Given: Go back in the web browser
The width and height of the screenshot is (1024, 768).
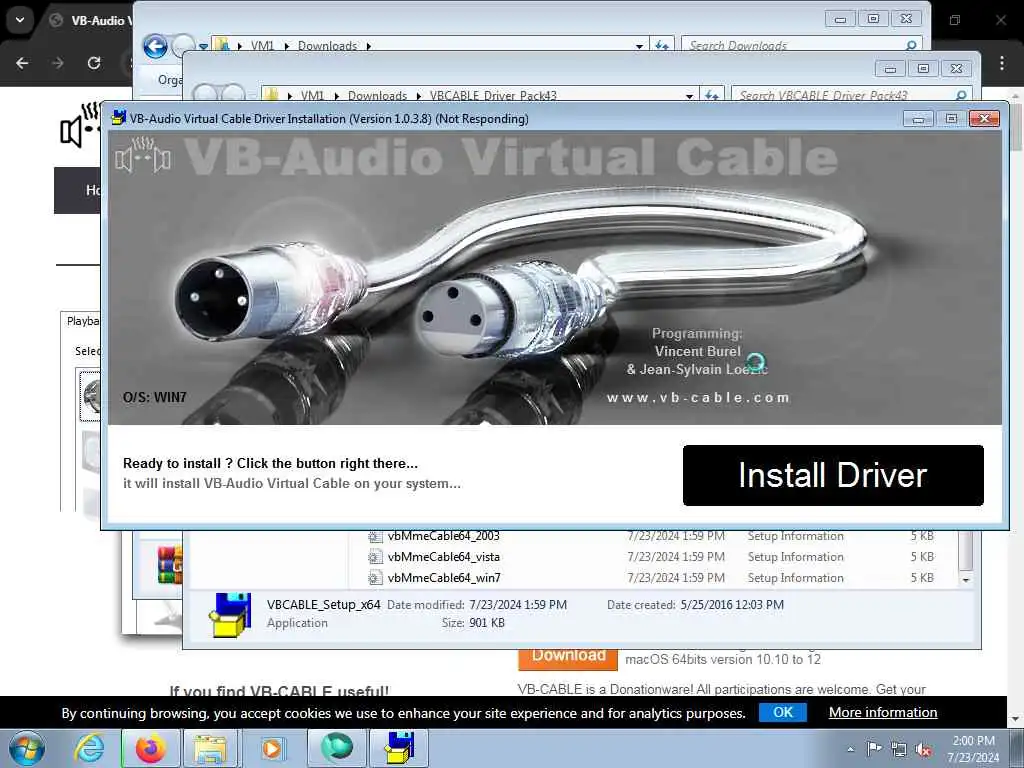Looking at the screenshot, I should (x=22, y=63).
